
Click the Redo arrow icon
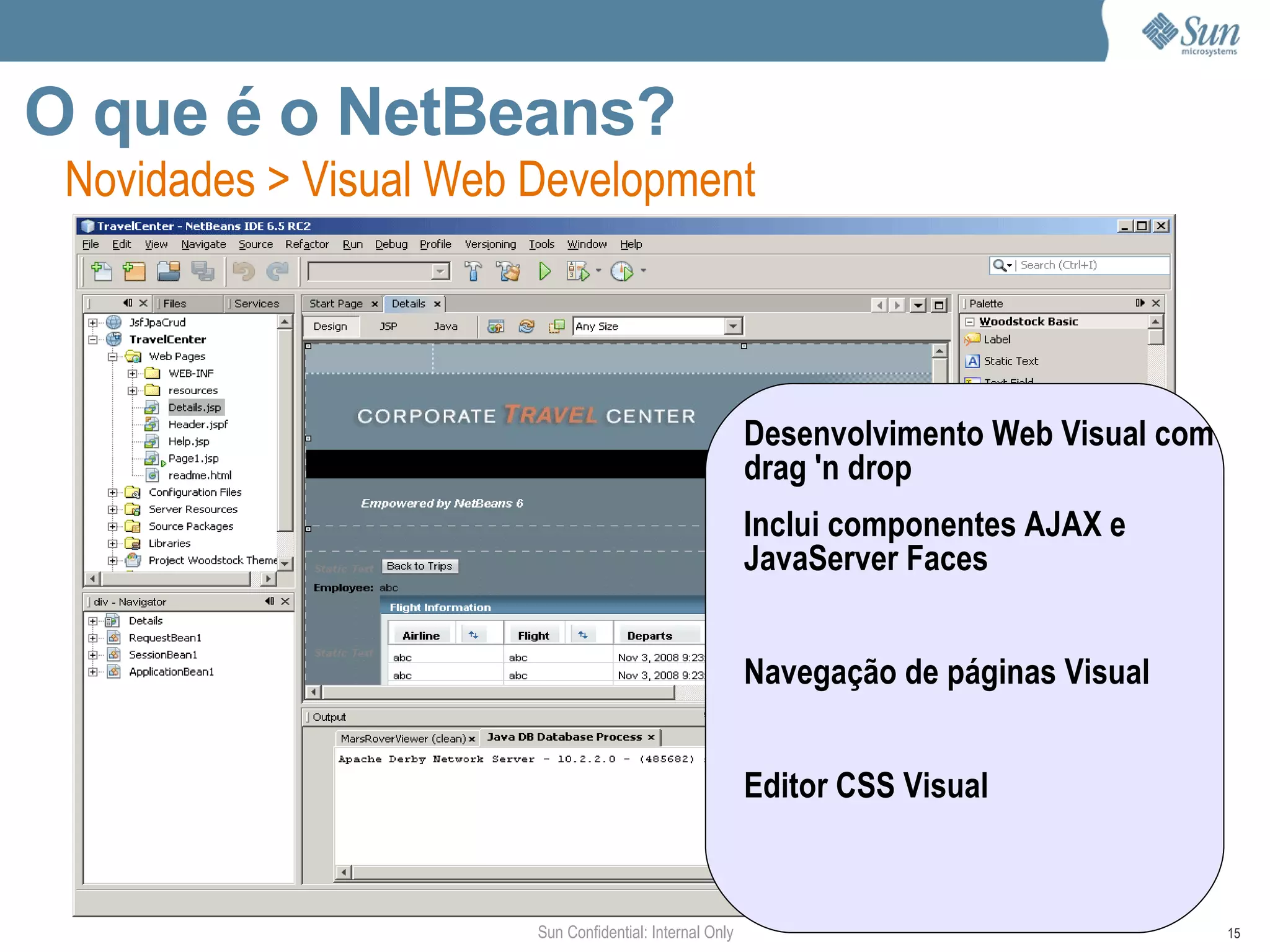coord(277,271)
